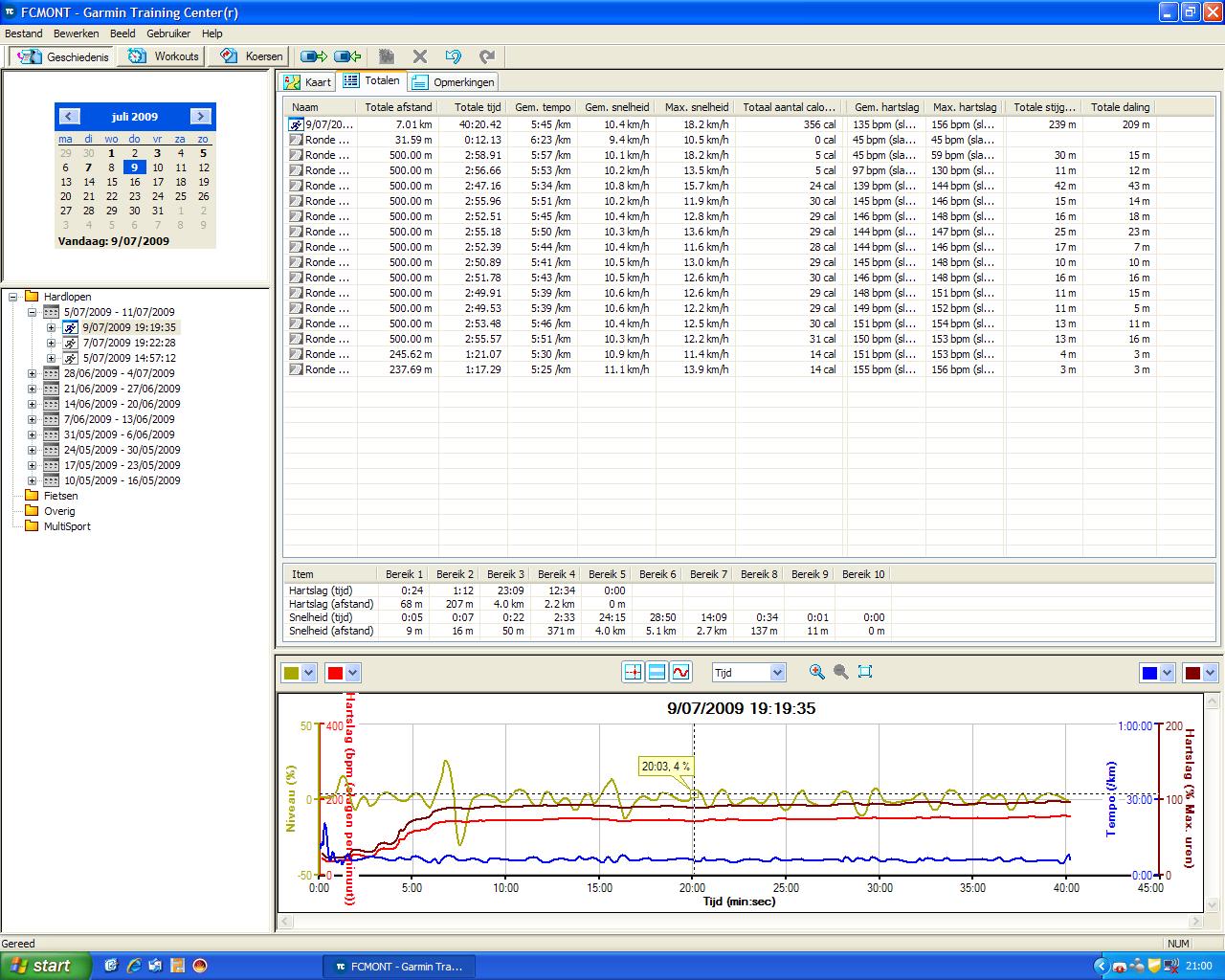Select the MultiSport folder
This screenshot has height=980, width=1225.
[67, 526]
